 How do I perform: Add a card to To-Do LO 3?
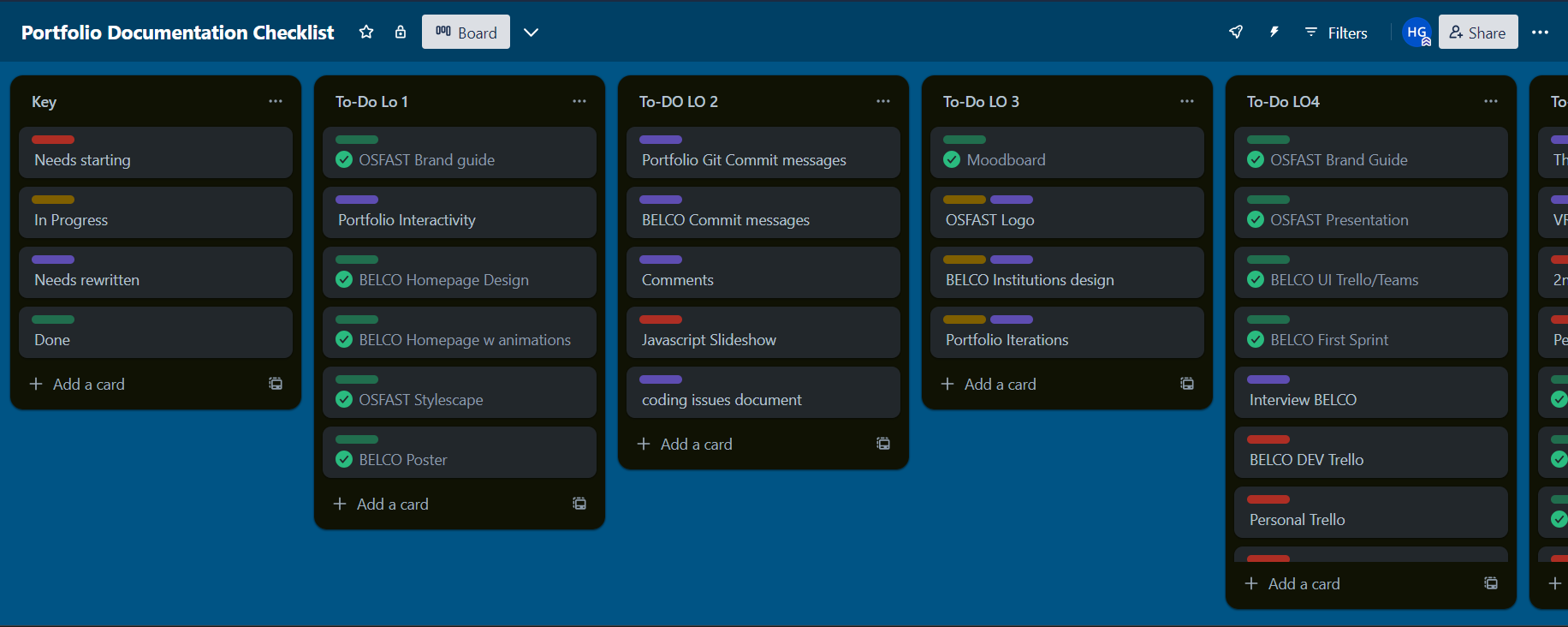tap(1052, 384)
